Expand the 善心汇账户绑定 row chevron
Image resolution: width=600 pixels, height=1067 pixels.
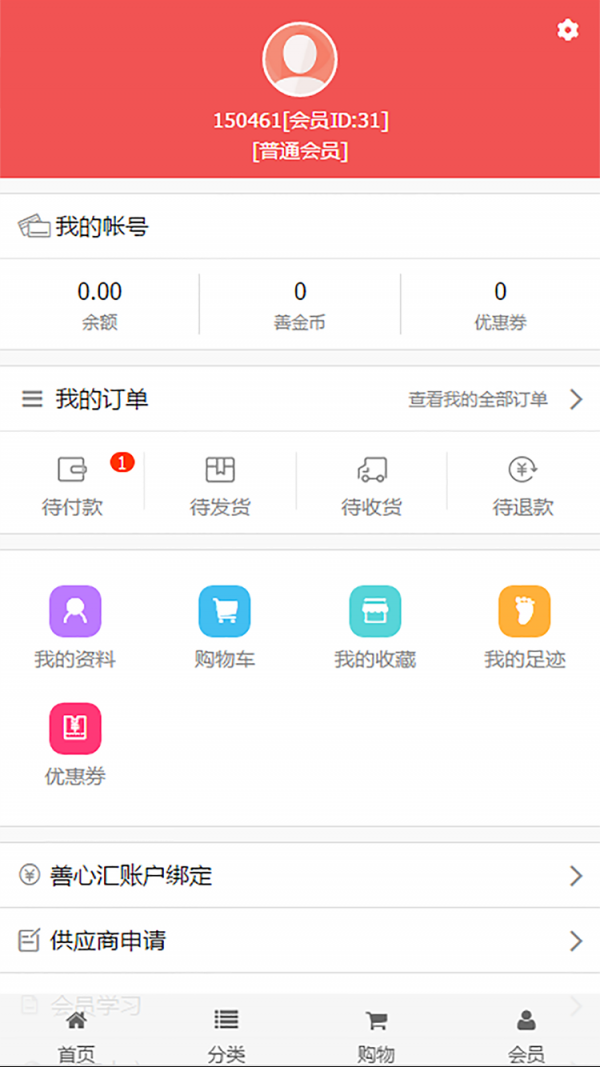[576, 876]
